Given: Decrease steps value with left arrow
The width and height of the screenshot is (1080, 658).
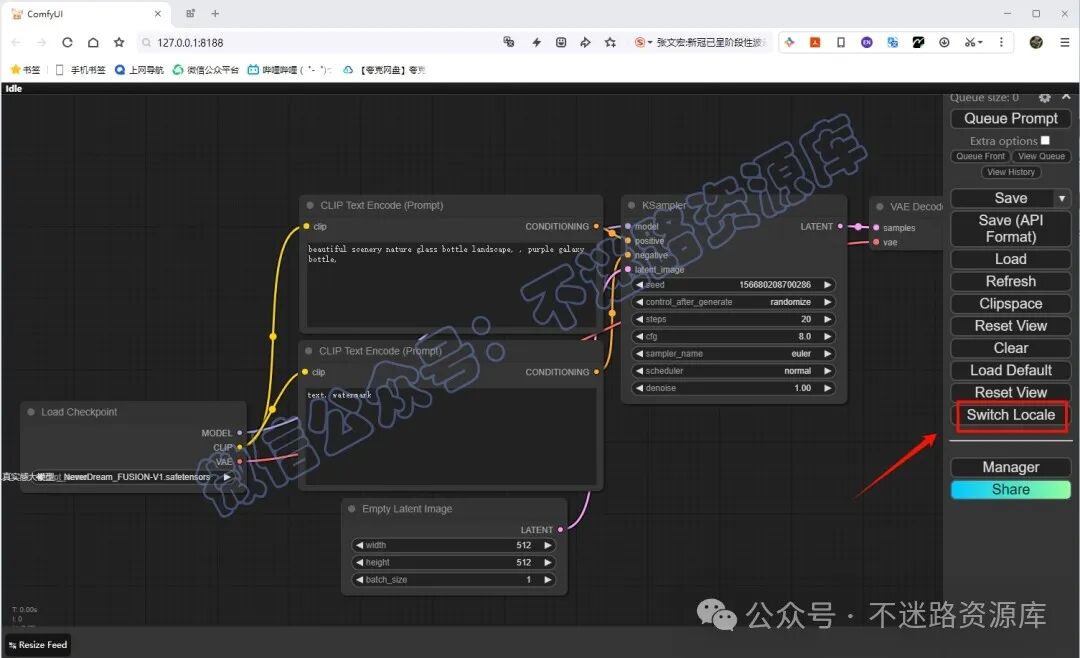Looking at the screenshot, I should pyautogui.click(x=639, y=319).
